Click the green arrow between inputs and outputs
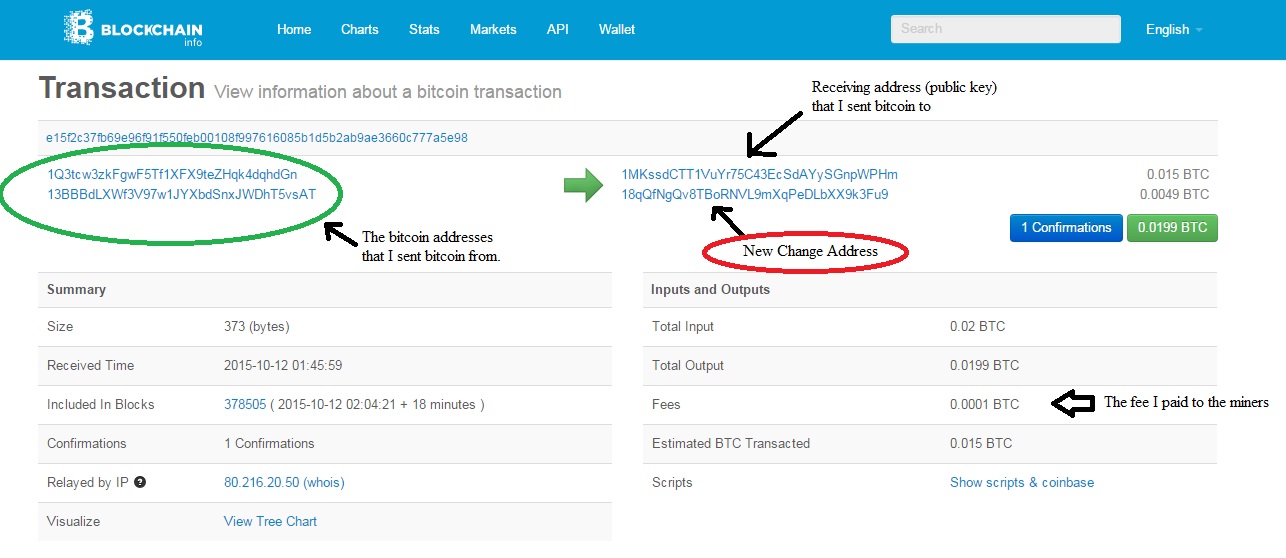This screenshot has height=558, width=1286. [583, 185]
